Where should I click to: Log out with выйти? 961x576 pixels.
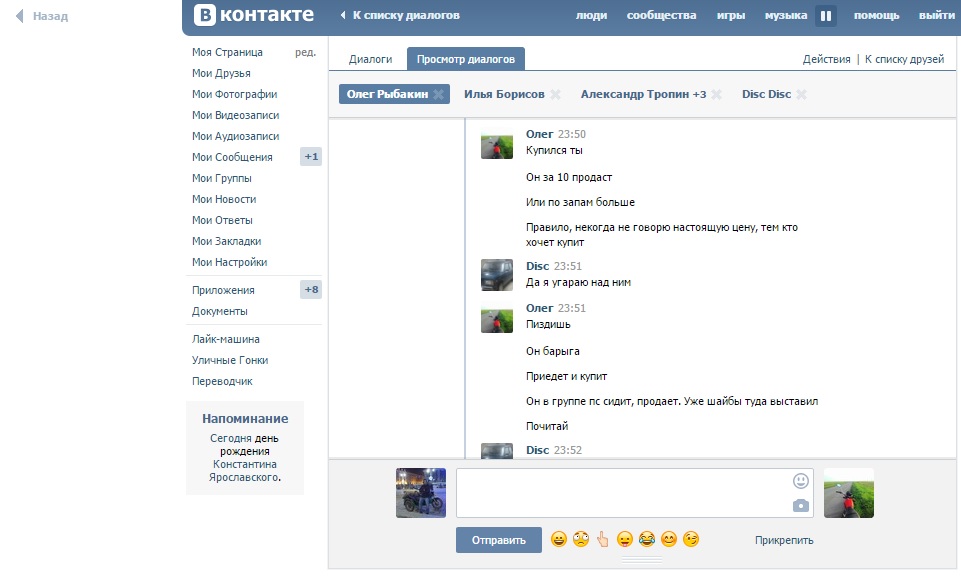point(936,15)
